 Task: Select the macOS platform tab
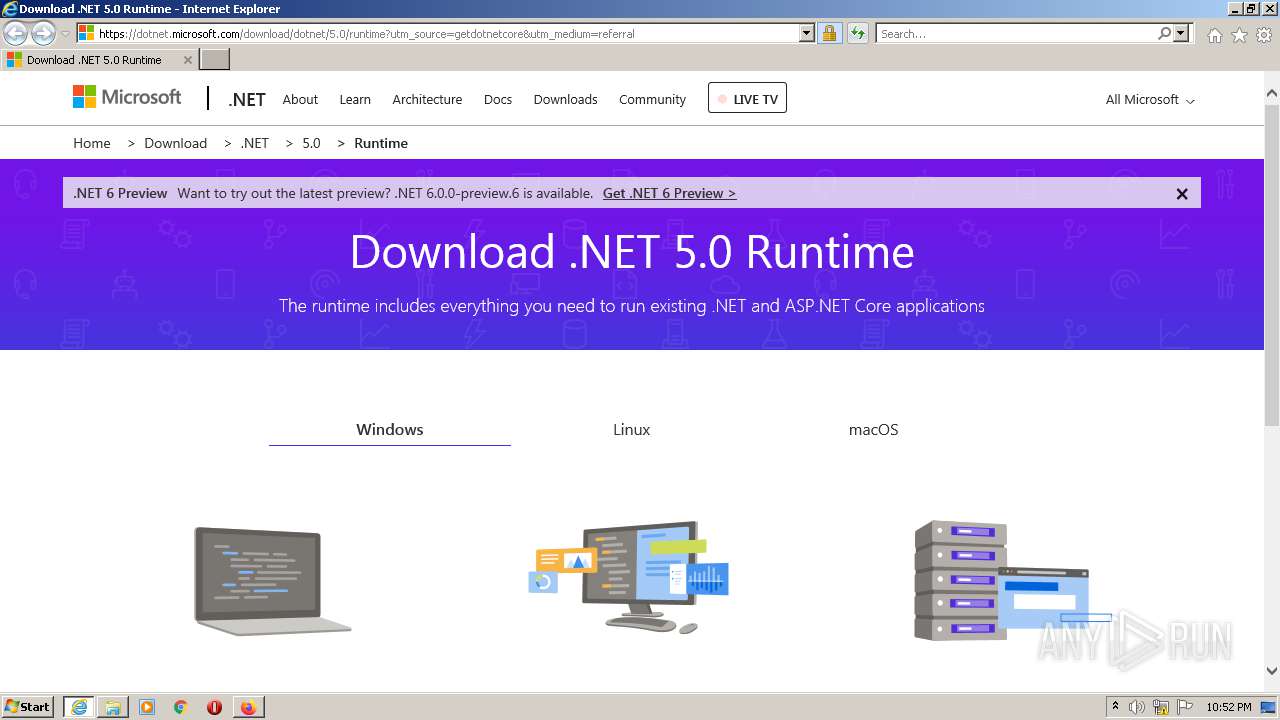[x=873, y=429]
